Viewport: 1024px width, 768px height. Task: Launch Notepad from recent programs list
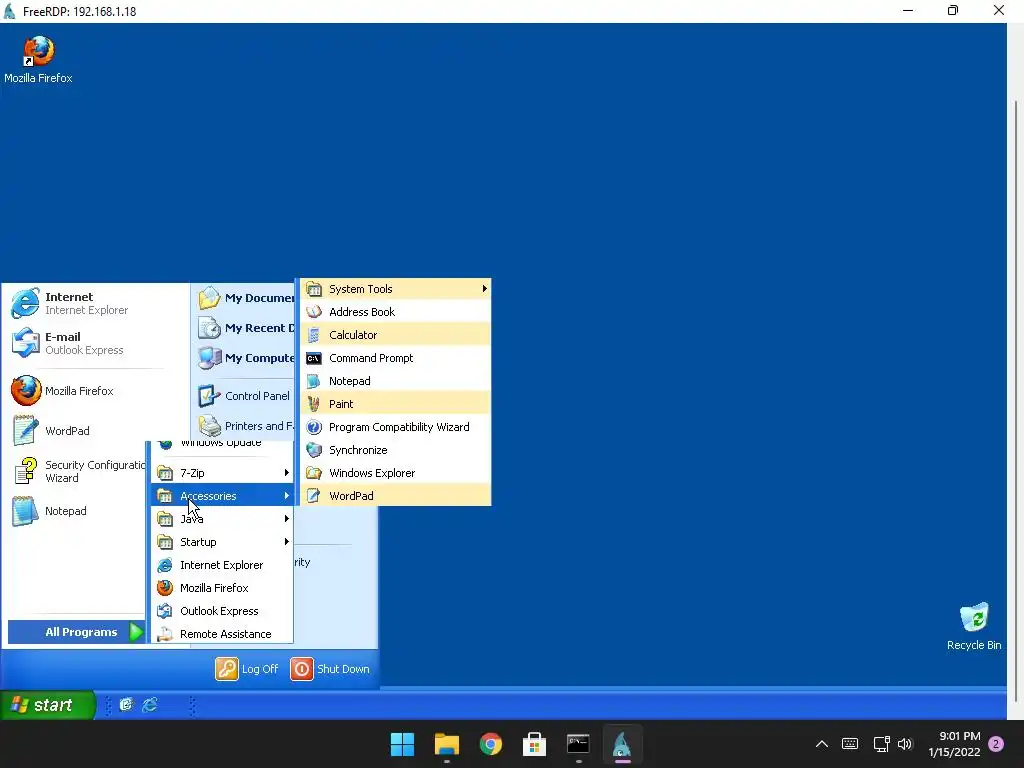point(50,511)
